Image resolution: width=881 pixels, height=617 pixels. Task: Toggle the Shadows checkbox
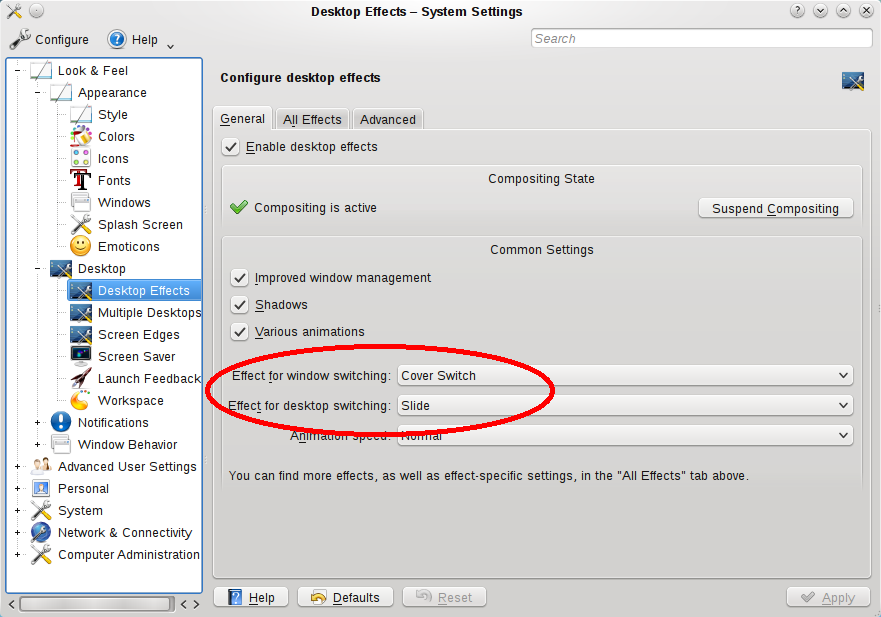click(x=239, y=305)
